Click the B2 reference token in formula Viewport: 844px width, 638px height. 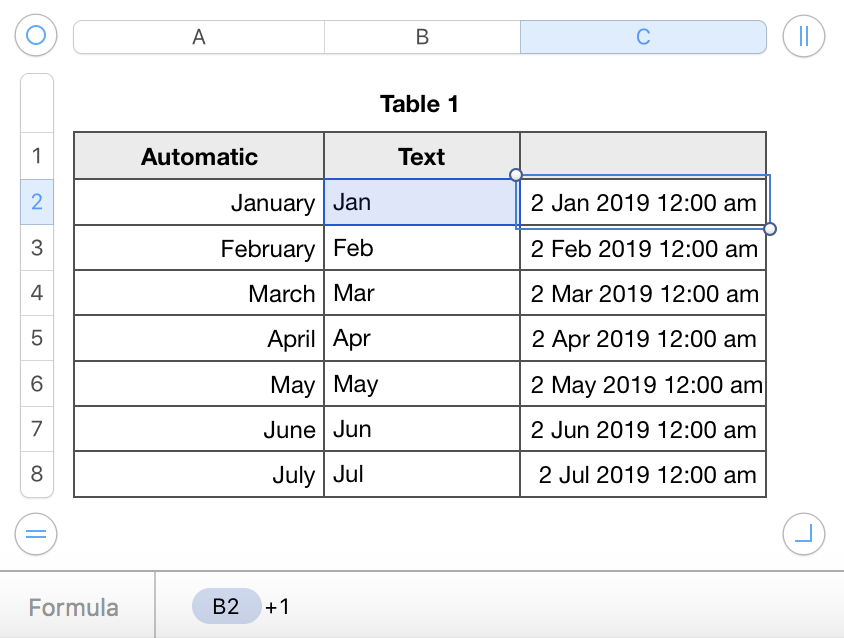pyautogui.click(x=226, y=606)
